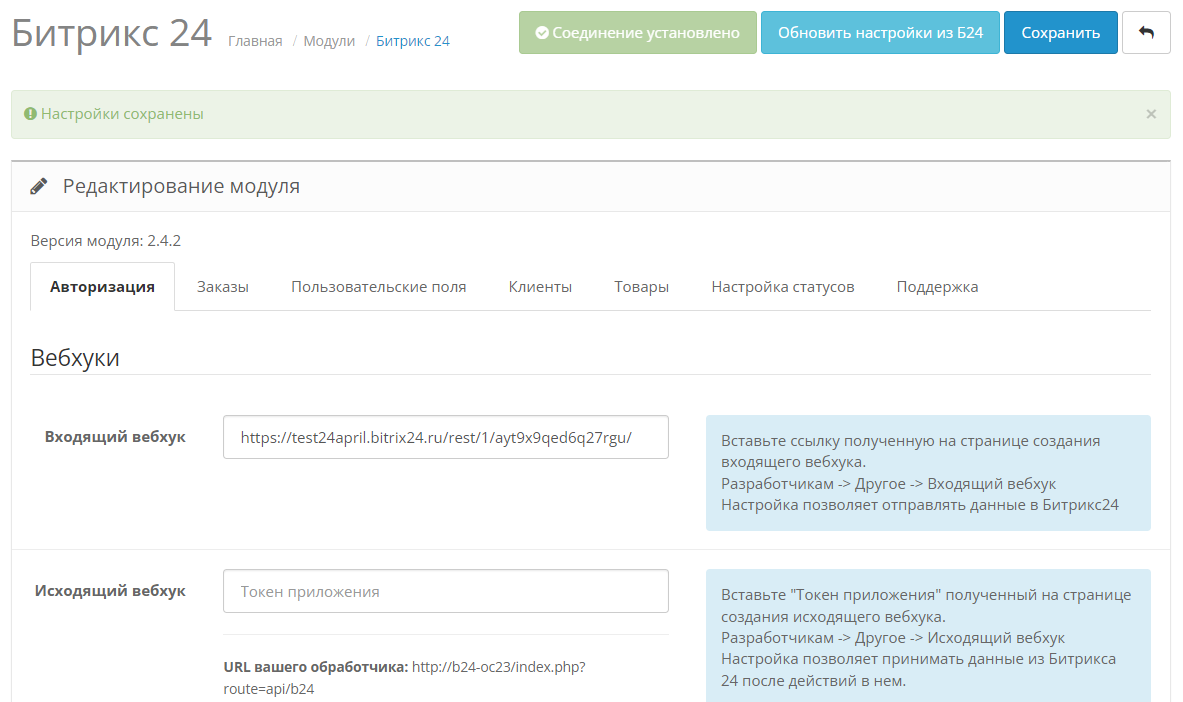
Task: Click the 'Вебхуки' section heading
Action: (75, 358)
